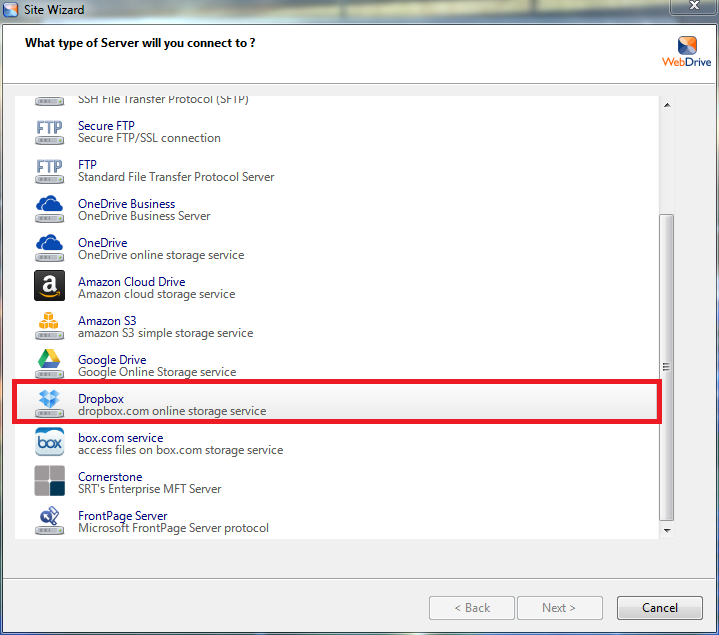Select the Google Drive triangle icon
The width and height of the screenshot is (719, 635).
click(49, 365)
